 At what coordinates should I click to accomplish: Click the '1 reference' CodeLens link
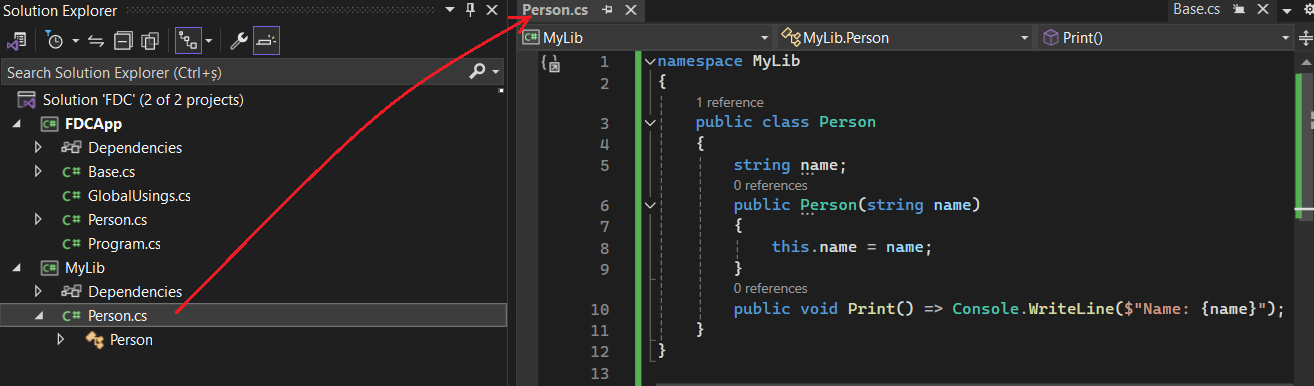(x=730, y=102)
